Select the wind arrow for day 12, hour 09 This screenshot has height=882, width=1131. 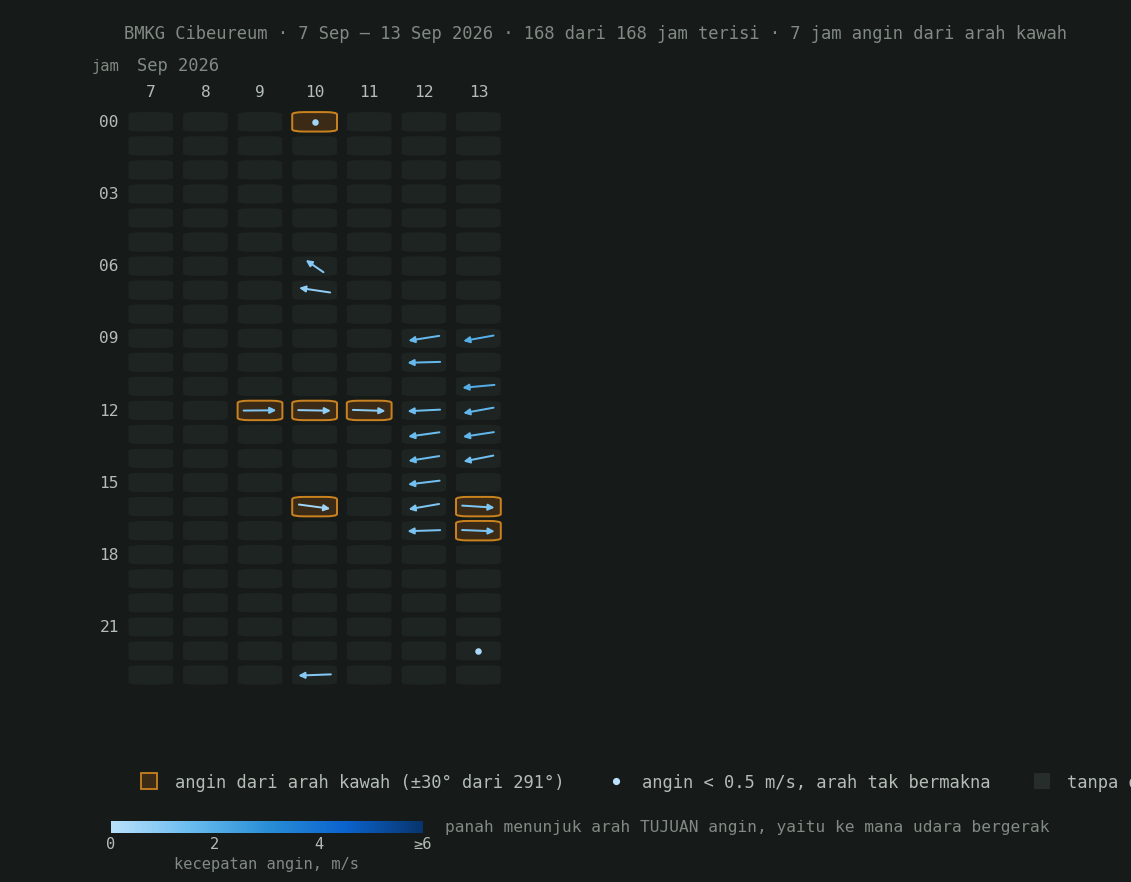(424, 338)
